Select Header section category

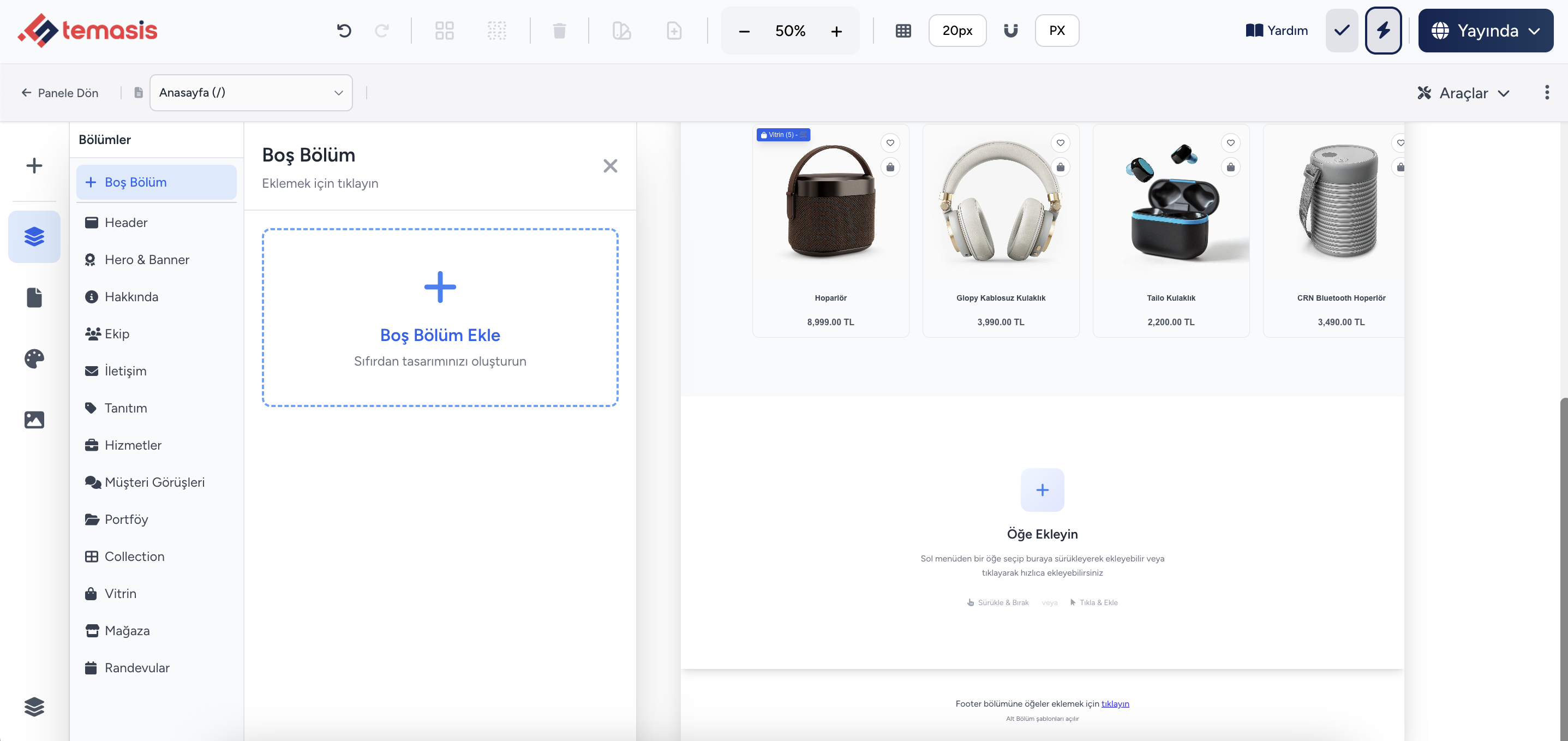point(157,222)
